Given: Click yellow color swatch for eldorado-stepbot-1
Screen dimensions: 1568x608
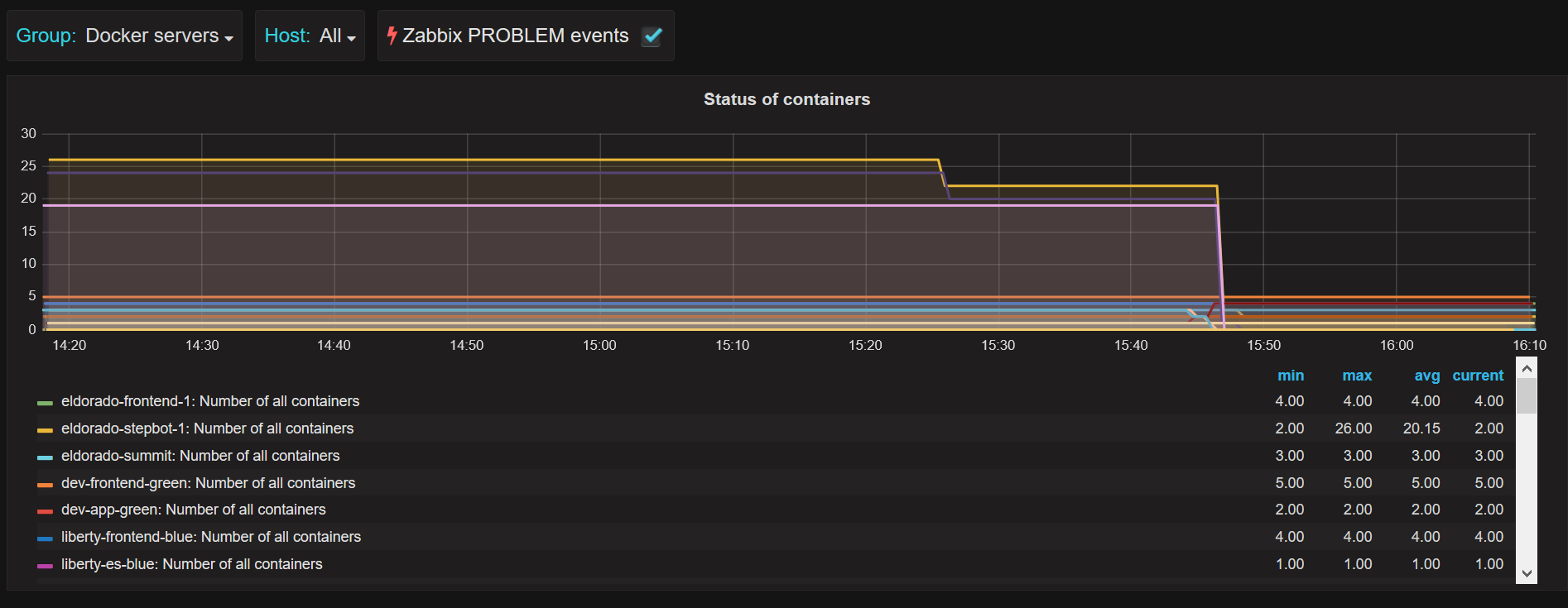Looking at the screenshot, I should [45, 430].
